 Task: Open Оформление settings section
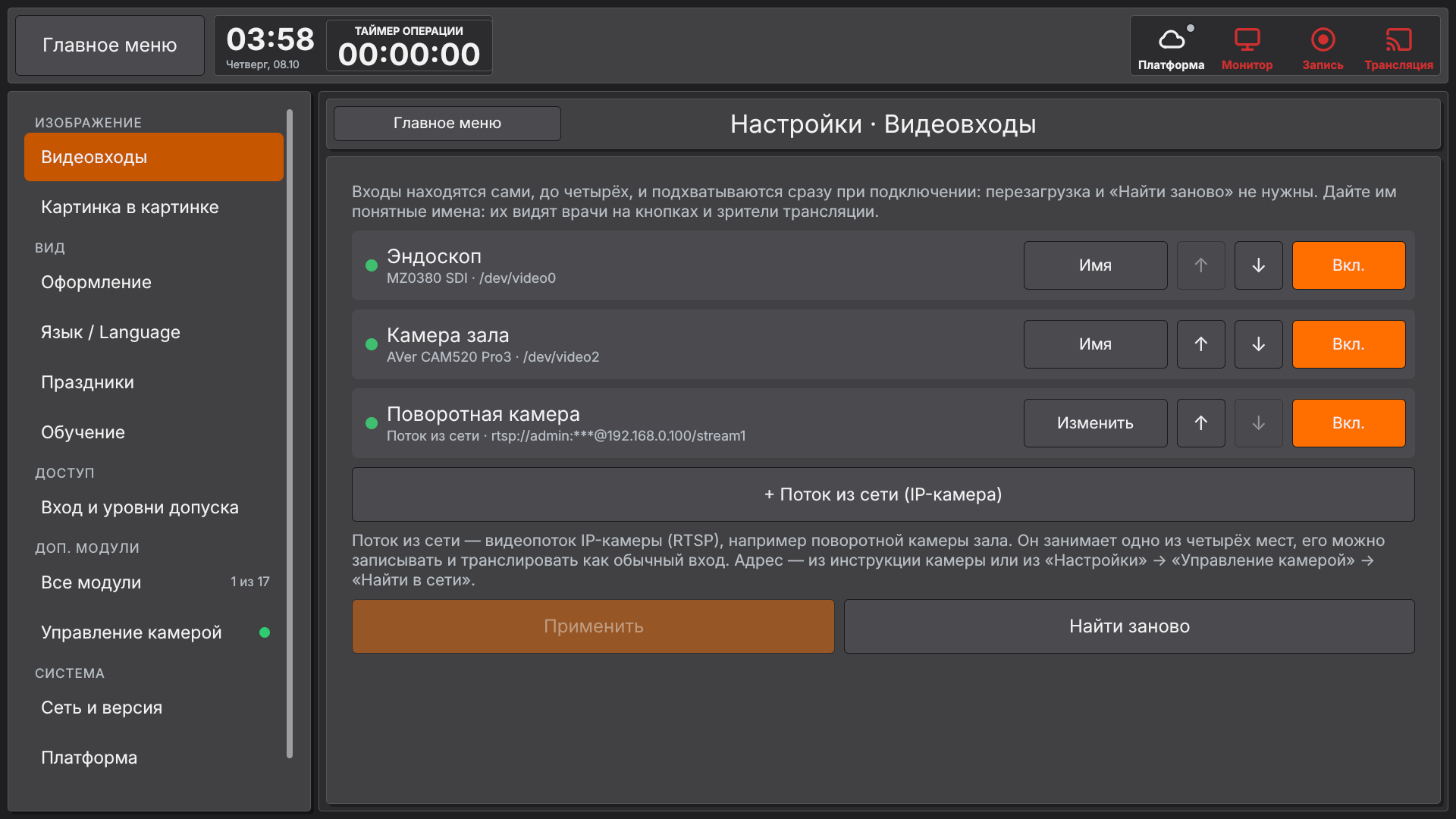point(154,282)
